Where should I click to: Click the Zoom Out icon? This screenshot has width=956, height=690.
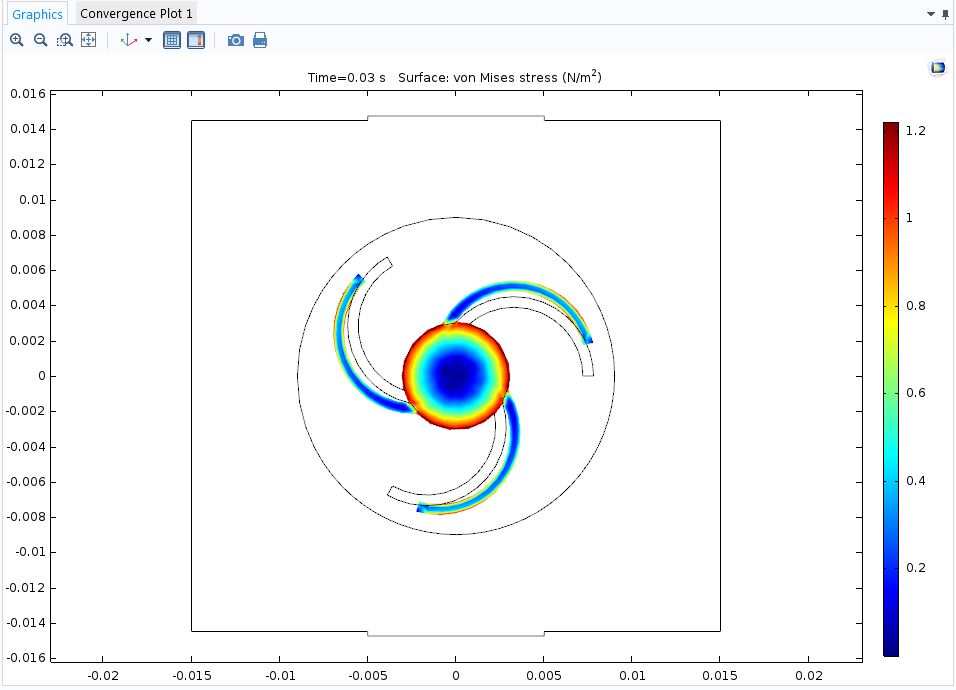(x=40, y=40)
